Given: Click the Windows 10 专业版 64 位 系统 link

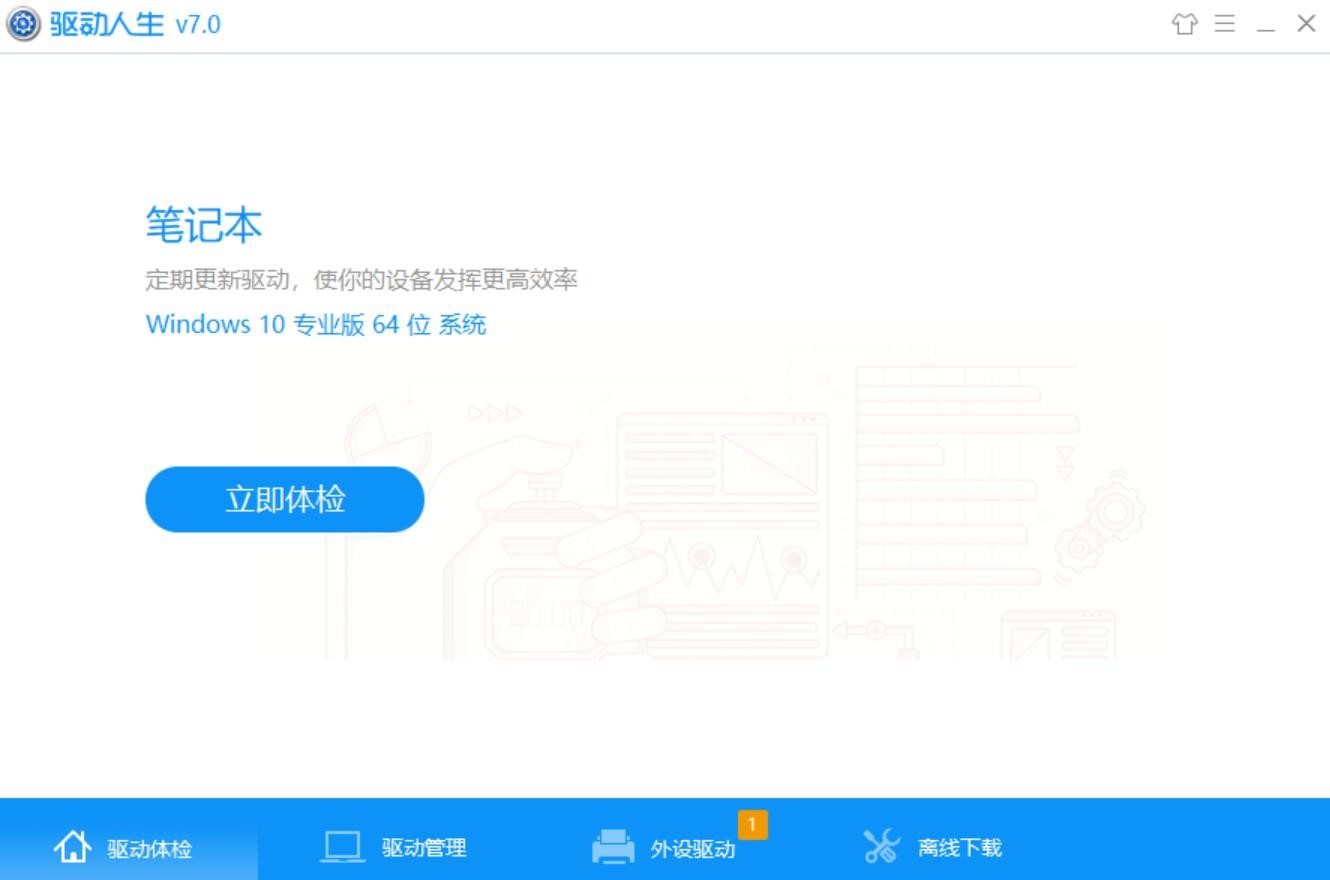Looking at the screenshot, I should coord(316,324).
